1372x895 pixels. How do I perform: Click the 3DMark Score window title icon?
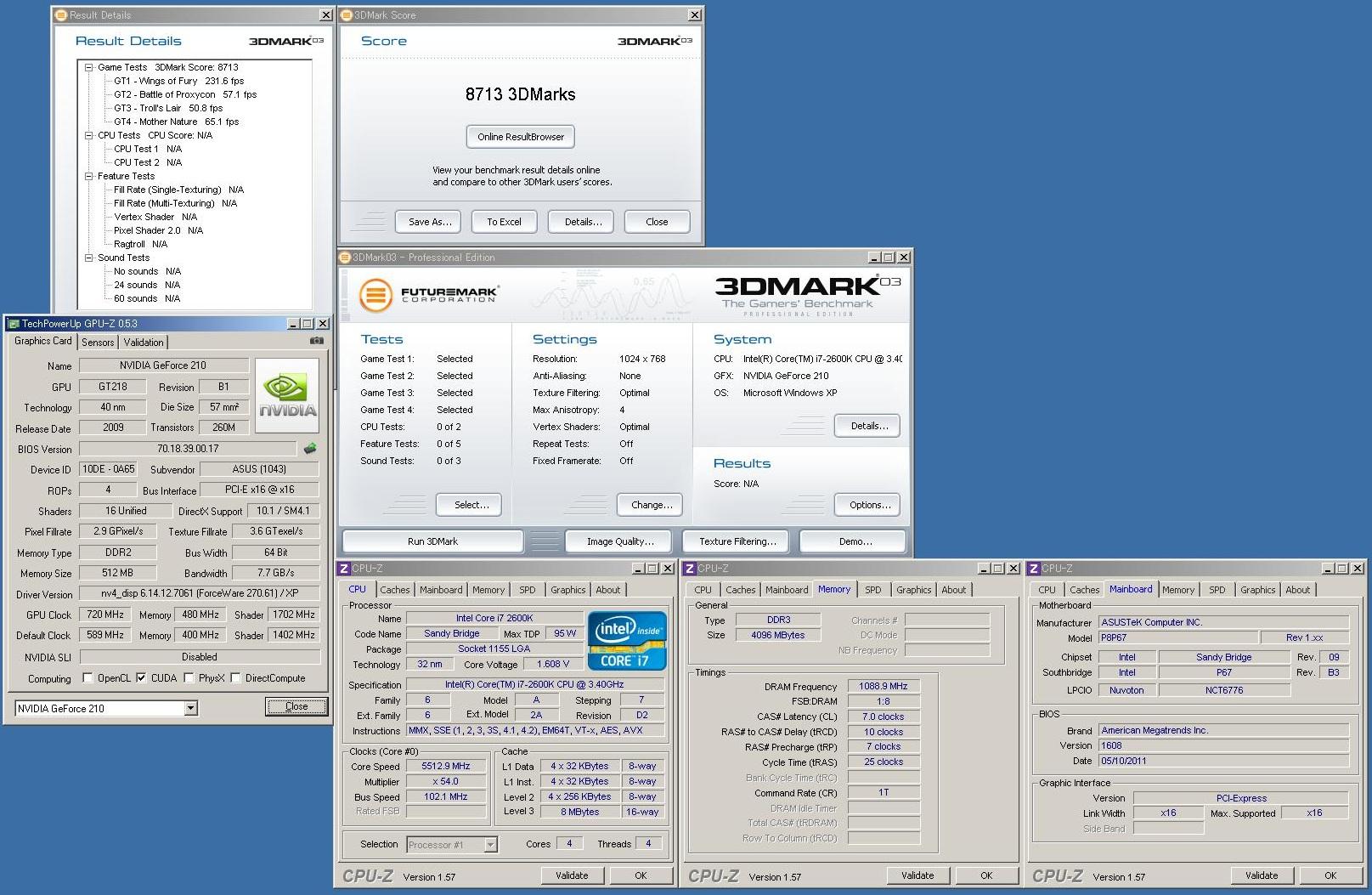[347, 15]
